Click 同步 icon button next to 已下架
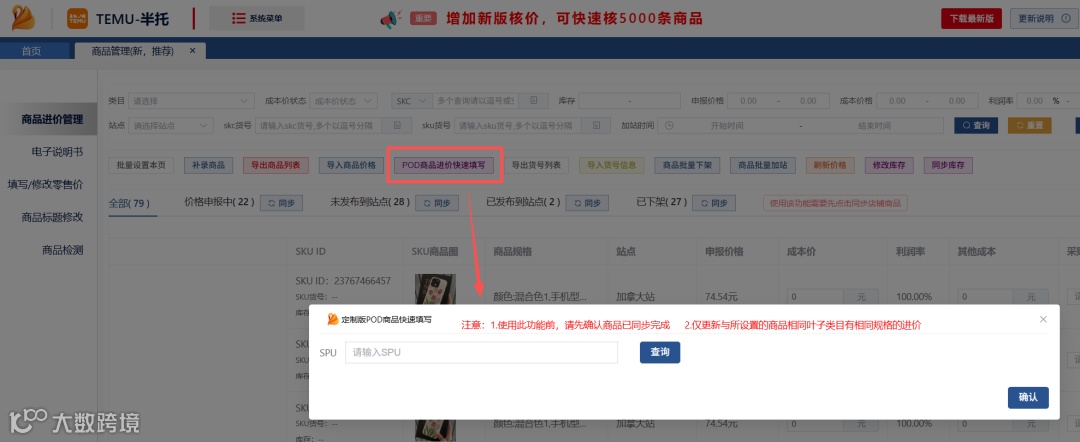Image resolution: width=1080 pixels, height=442 pixels. tap(714, 203)
